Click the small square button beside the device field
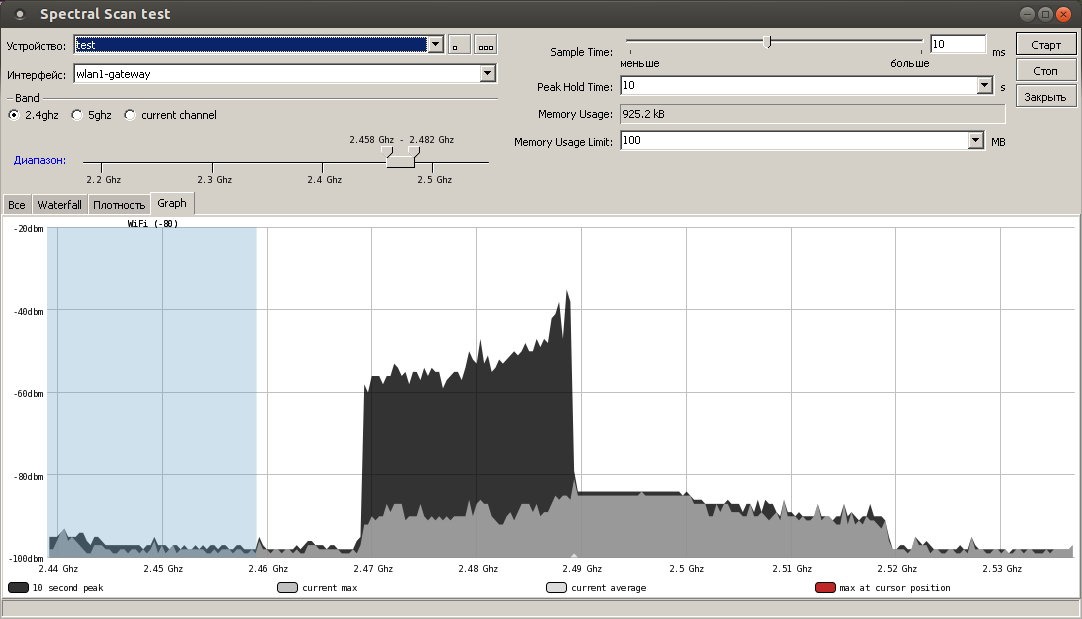Viewport: 1082px width, 619px height. pyautogui.click(x=459, y=45)
